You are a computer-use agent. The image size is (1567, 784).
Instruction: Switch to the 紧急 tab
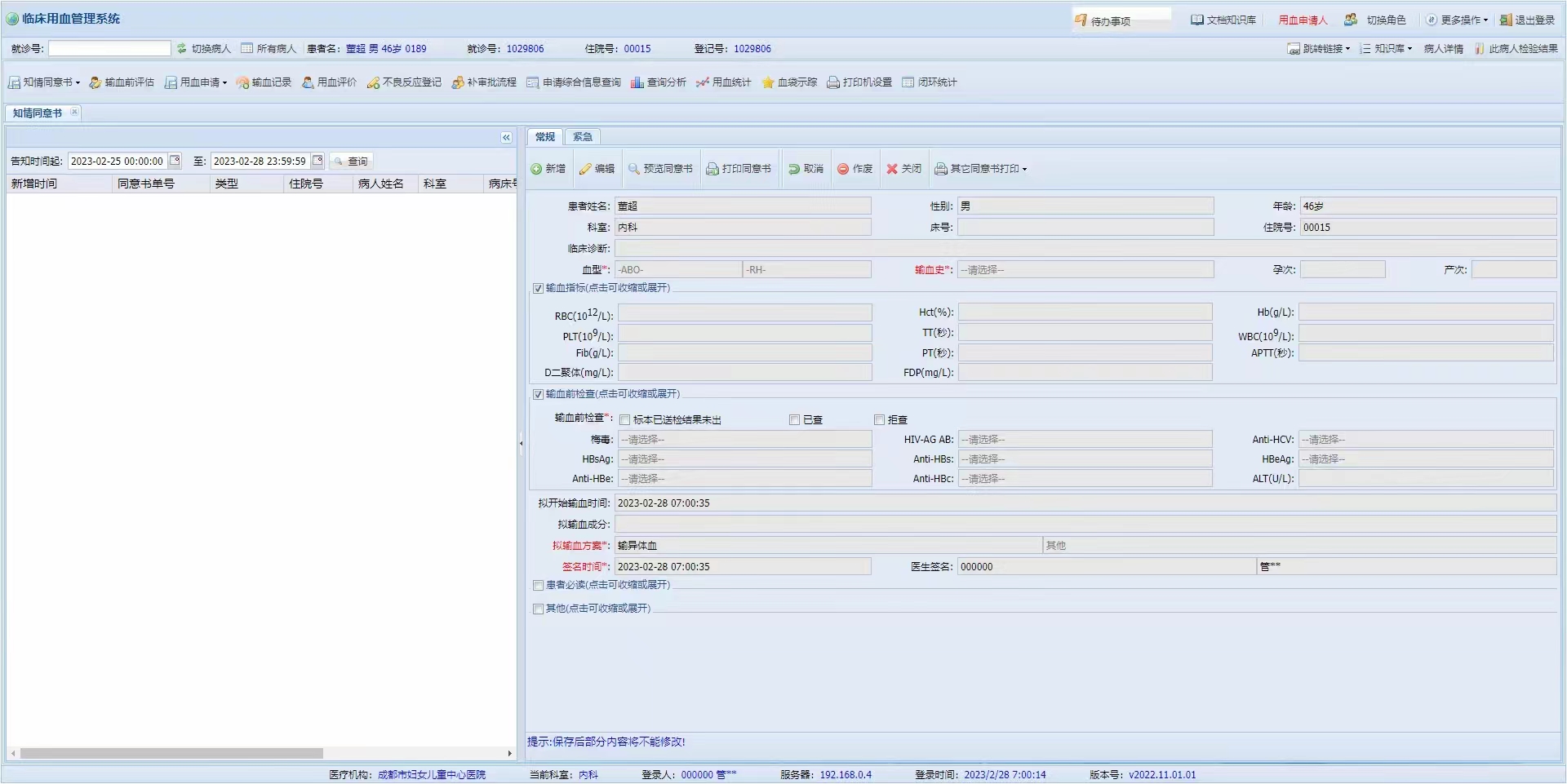(x=583, y=137)
